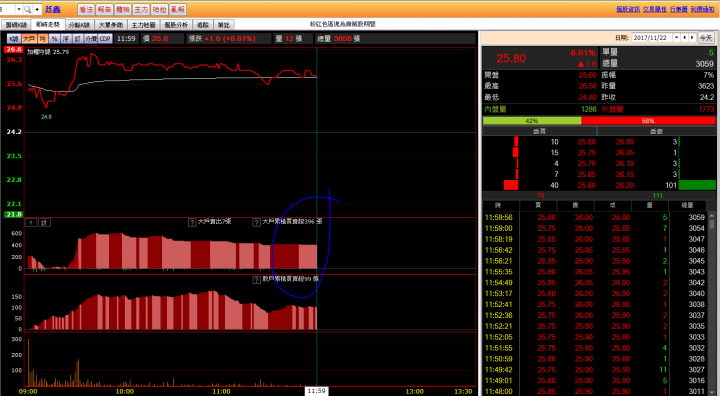
Task: Click the date field showing 2017/11/22
Action: pos(652,38)
